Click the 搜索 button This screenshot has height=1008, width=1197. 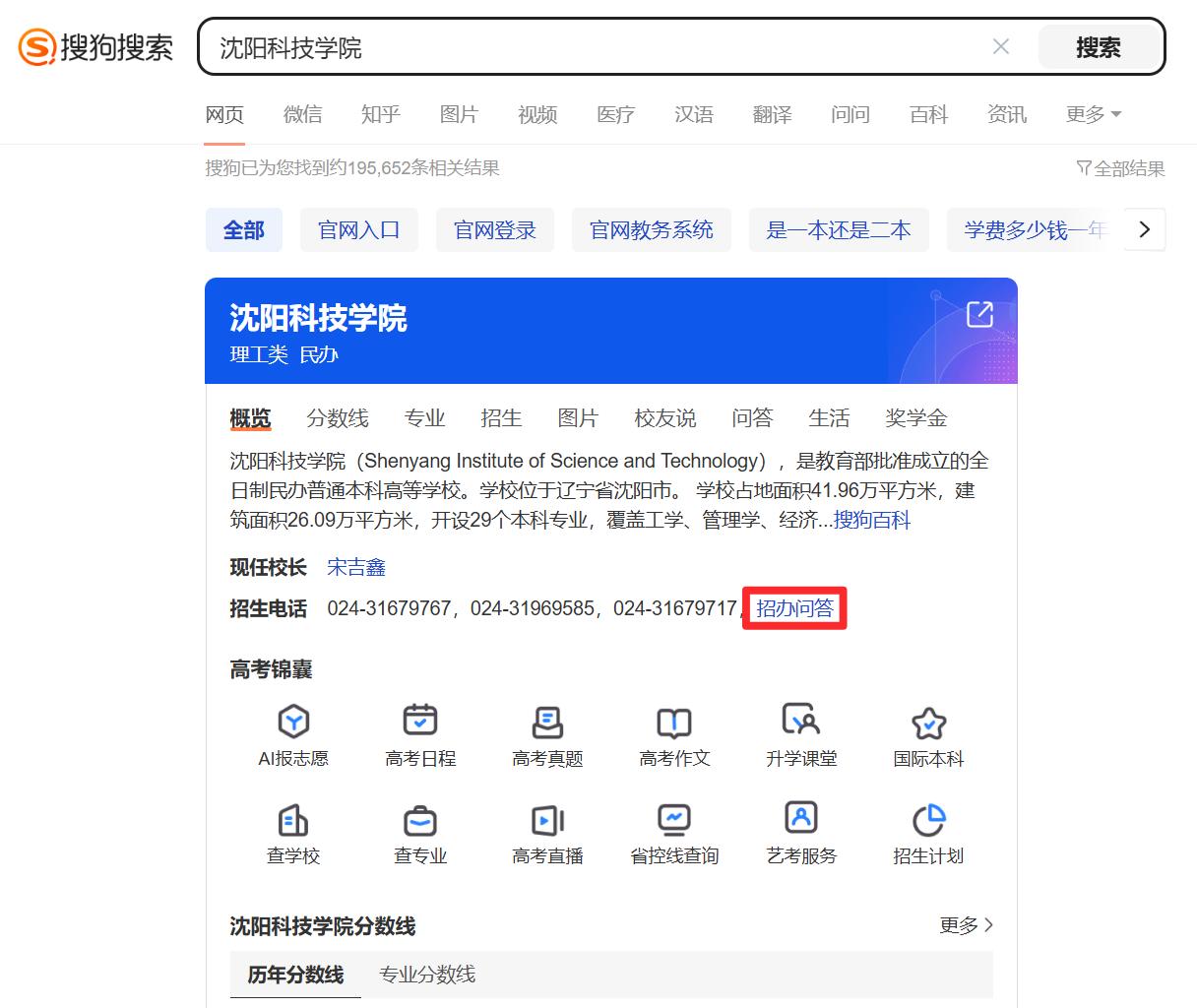click(x=1099, y=47)
